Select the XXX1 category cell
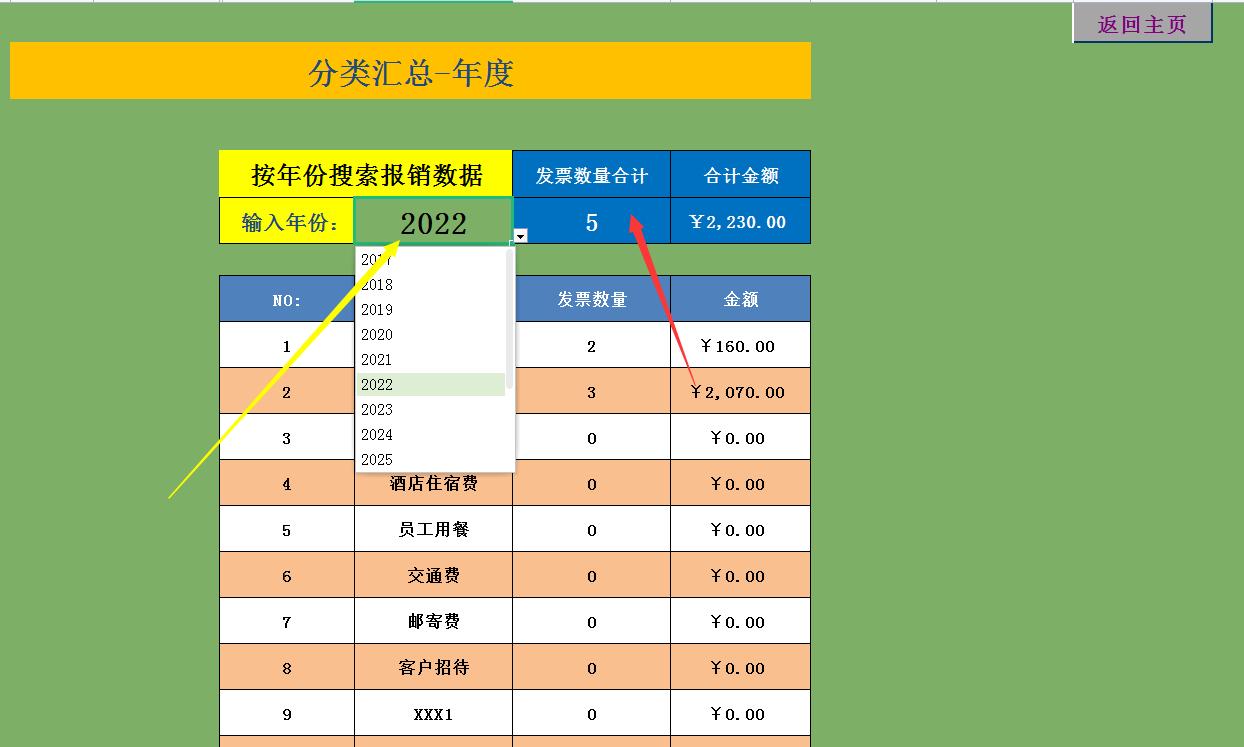 pos(432,713)
